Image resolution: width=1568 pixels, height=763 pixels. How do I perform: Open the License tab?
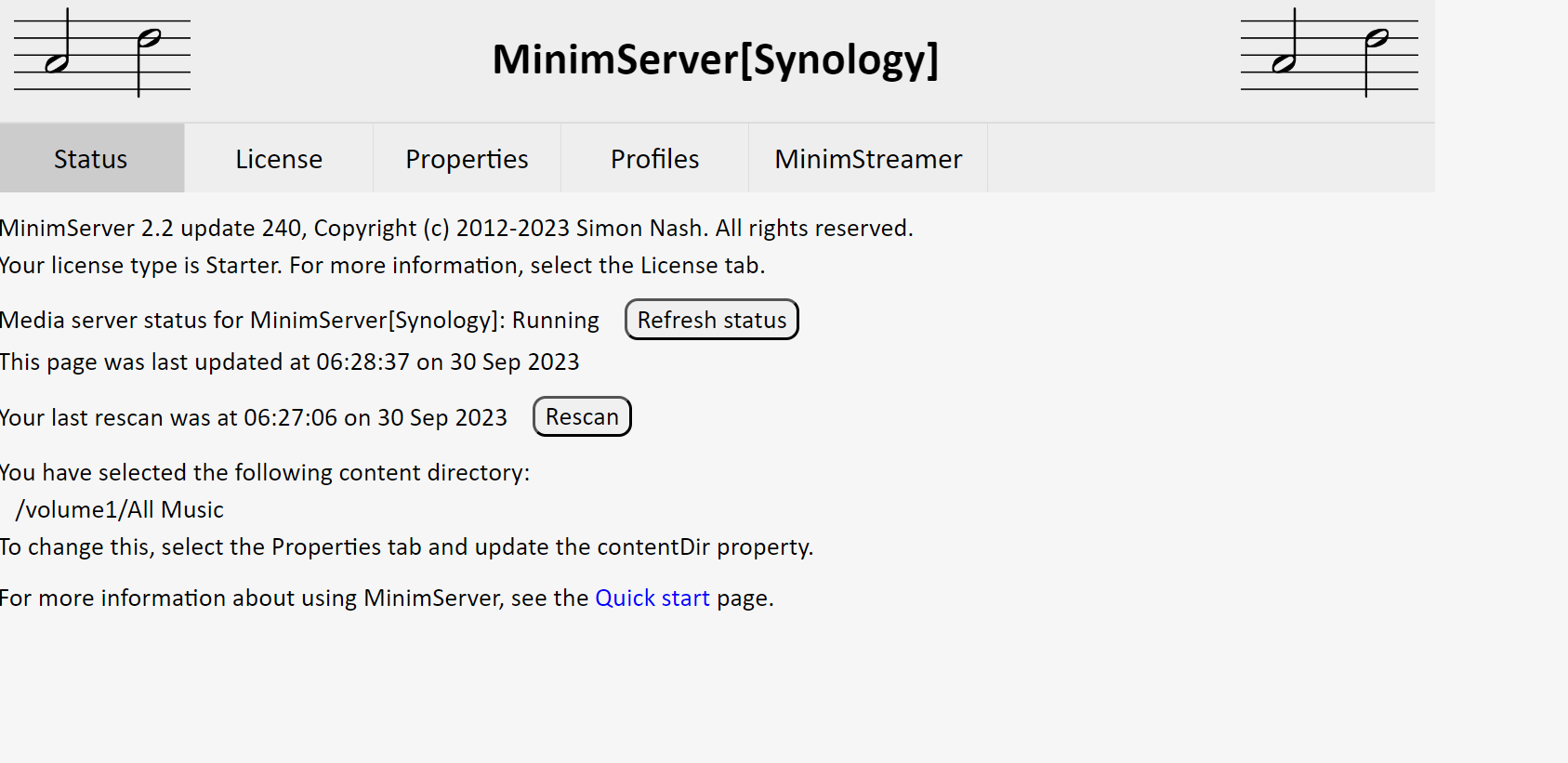click(x=279, y=159)
